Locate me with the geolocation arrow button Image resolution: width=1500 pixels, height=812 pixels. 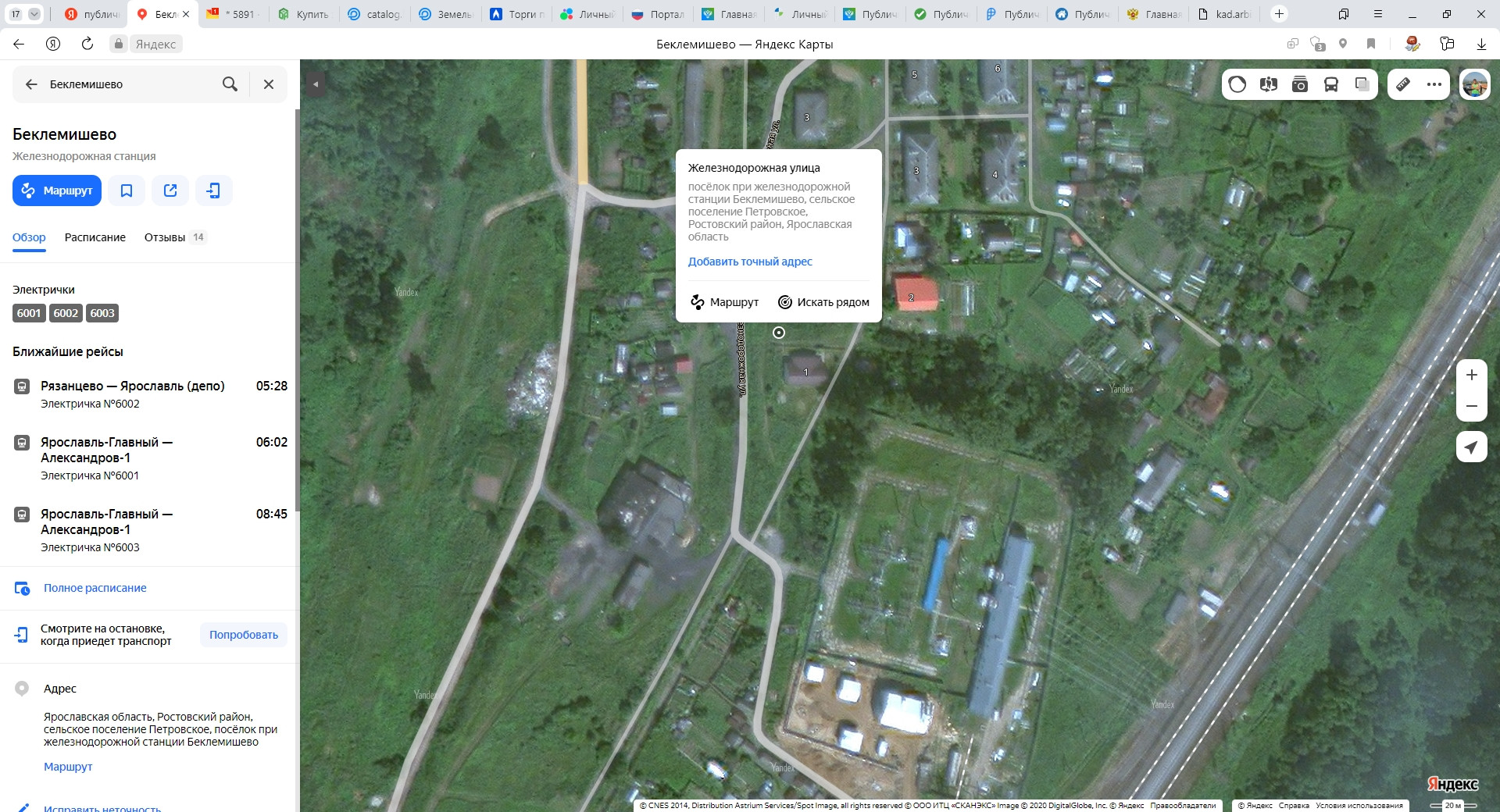point(1472,447)
